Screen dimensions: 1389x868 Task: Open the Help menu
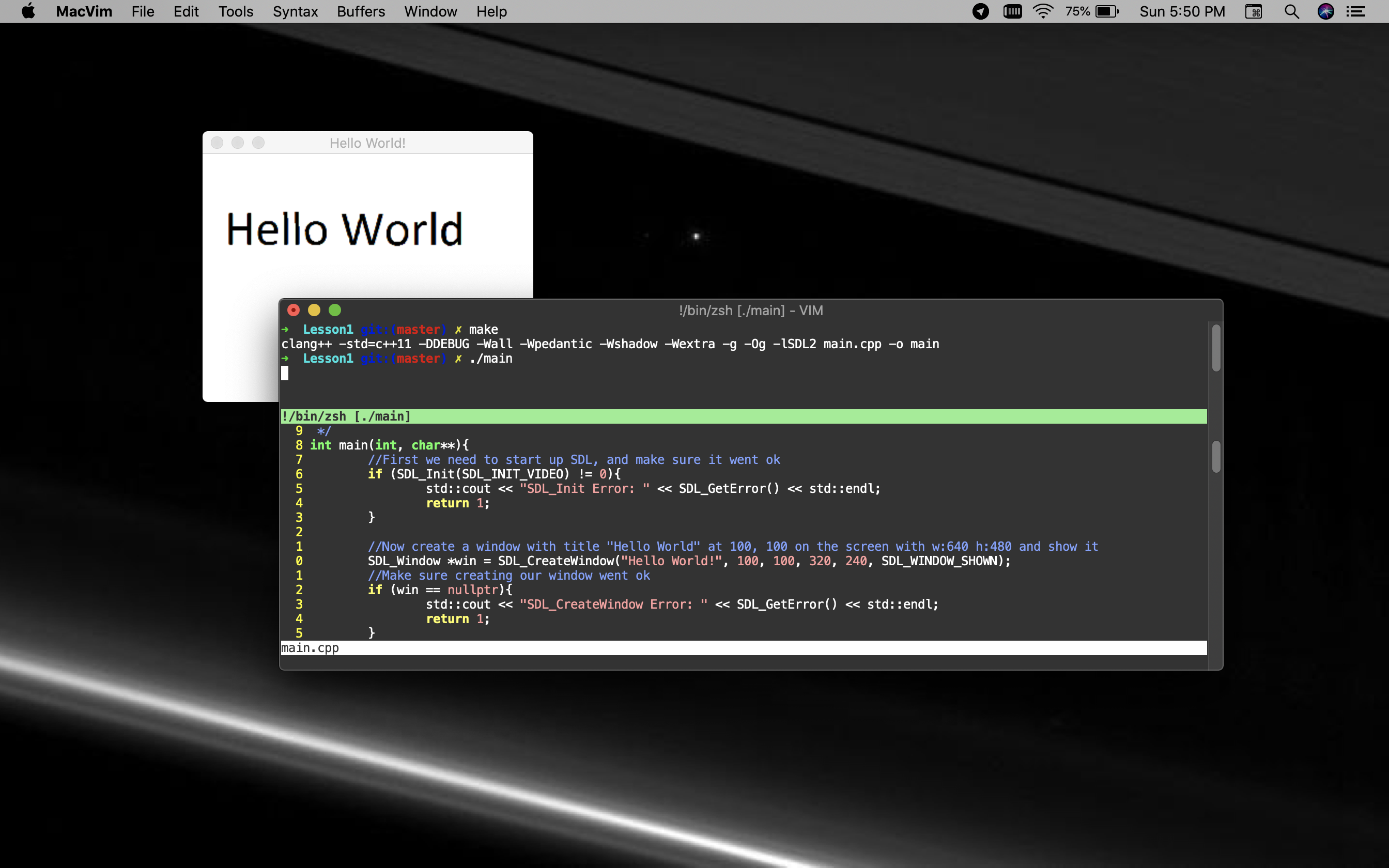pyautogui.click(x=491, y=11)
